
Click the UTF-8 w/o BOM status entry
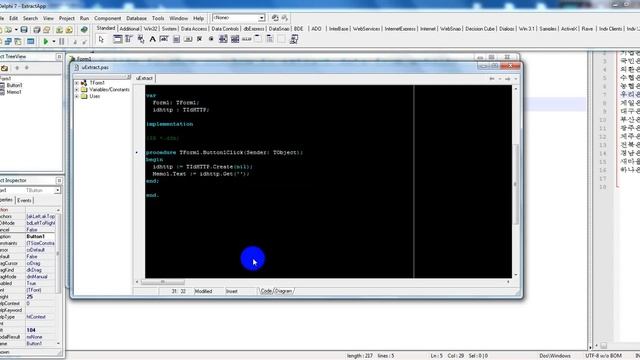(604, 356)
